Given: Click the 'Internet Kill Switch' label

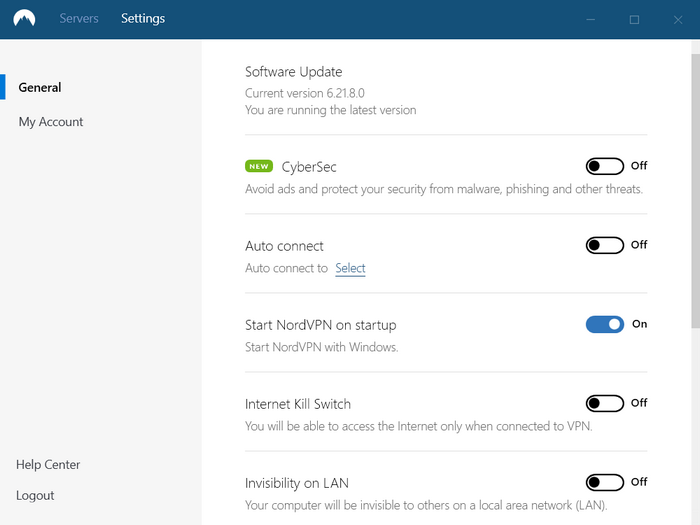Looking at the screenshot, I should (x=298, y=404).
